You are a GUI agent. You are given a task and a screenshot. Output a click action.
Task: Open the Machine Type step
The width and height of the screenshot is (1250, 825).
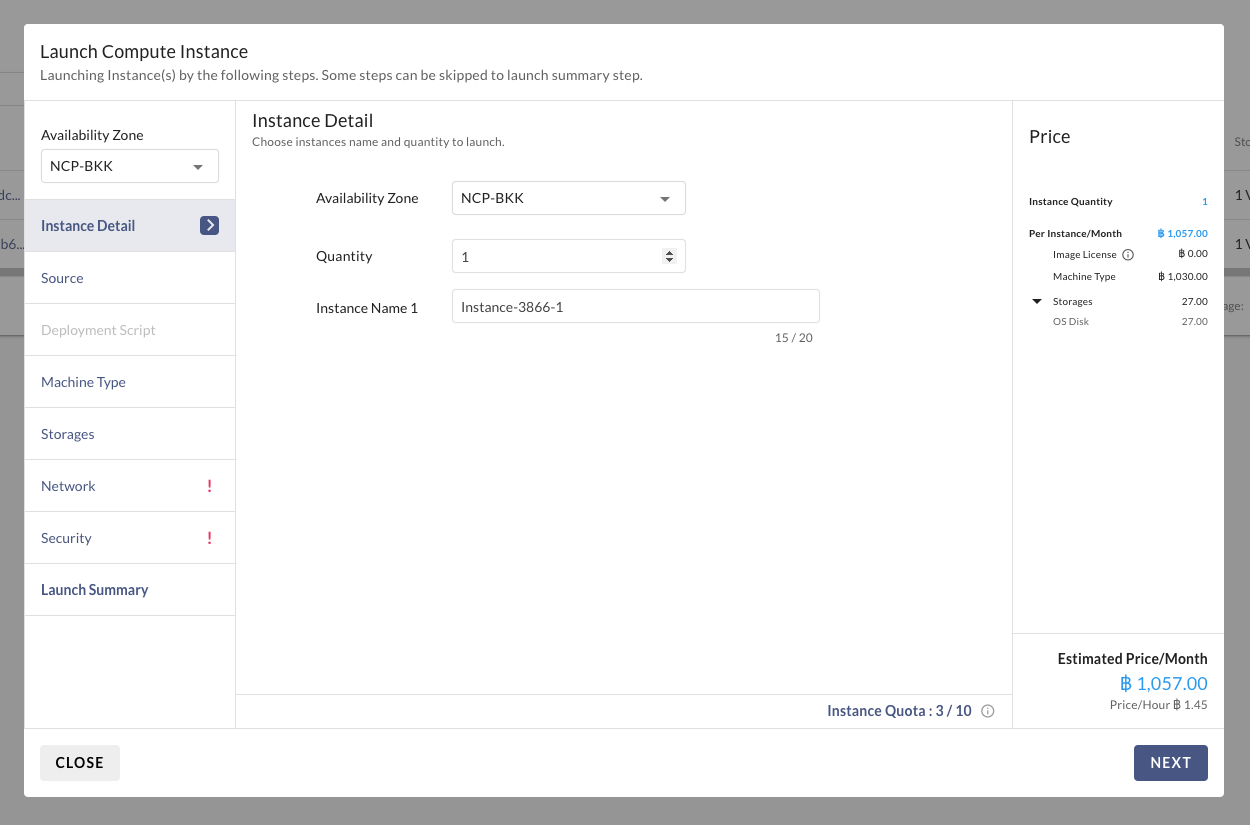[83, 382]
